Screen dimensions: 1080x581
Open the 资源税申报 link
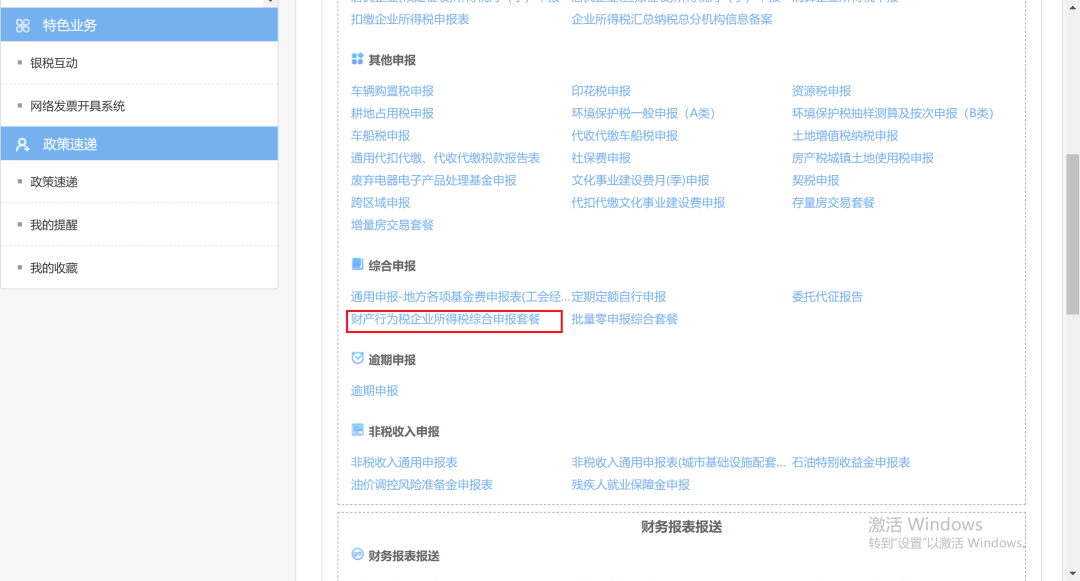point(821,91)
